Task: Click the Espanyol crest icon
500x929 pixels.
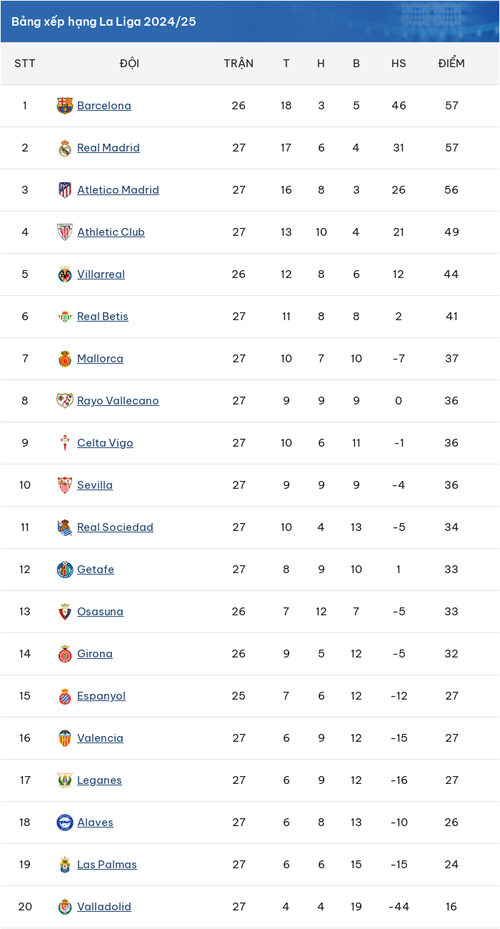Action: (x=65, y=696)
